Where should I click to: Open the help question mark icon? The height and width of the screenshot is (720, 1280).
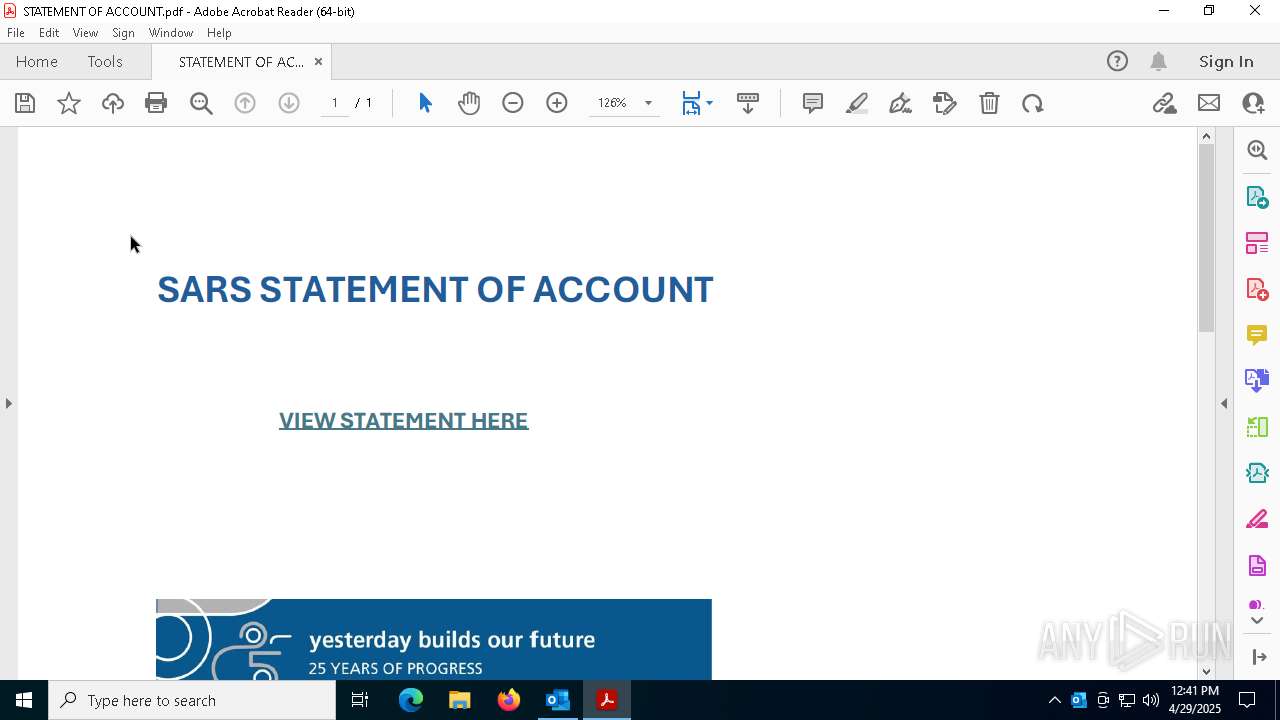(1117, 61)
